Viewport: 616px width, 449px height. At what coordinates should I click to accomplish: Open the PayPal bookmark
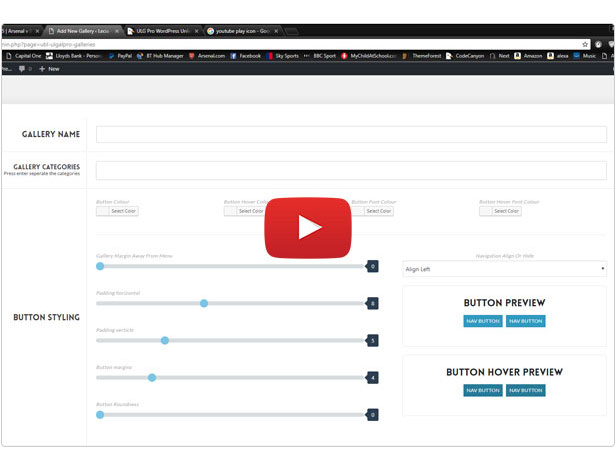(x=120, y=56)
